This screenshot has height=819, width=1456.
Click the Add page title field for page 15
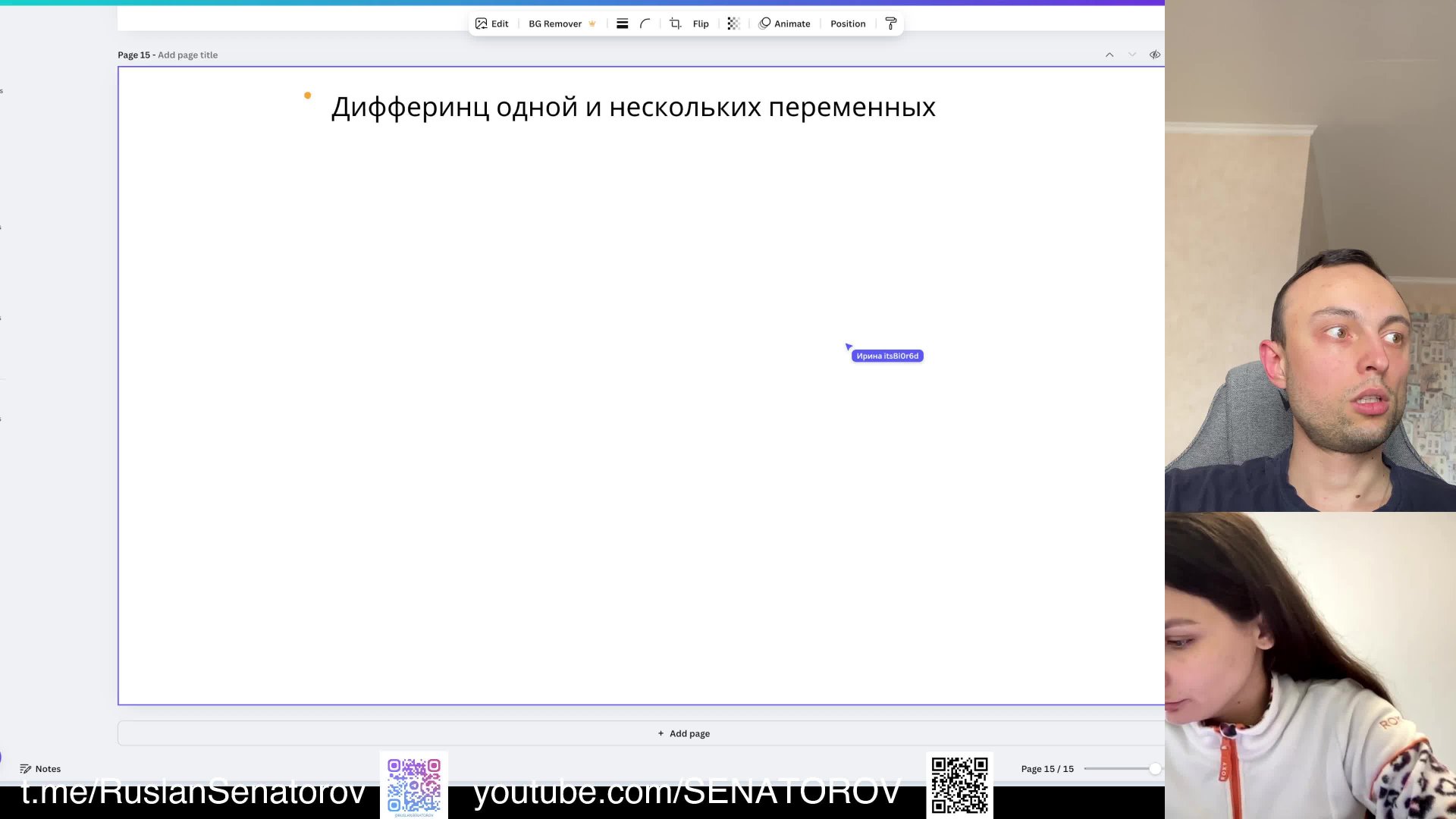pyautogui.click(x=187, y=55)
